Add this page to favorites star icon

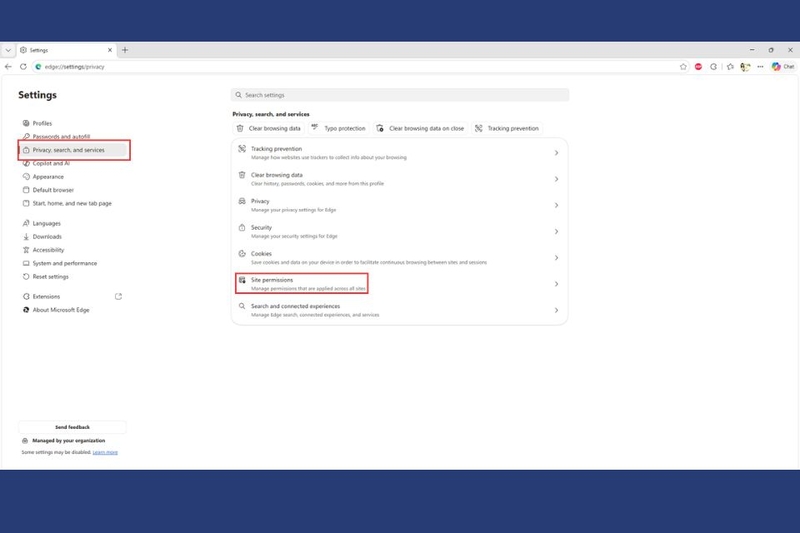[x=683, y=66]
